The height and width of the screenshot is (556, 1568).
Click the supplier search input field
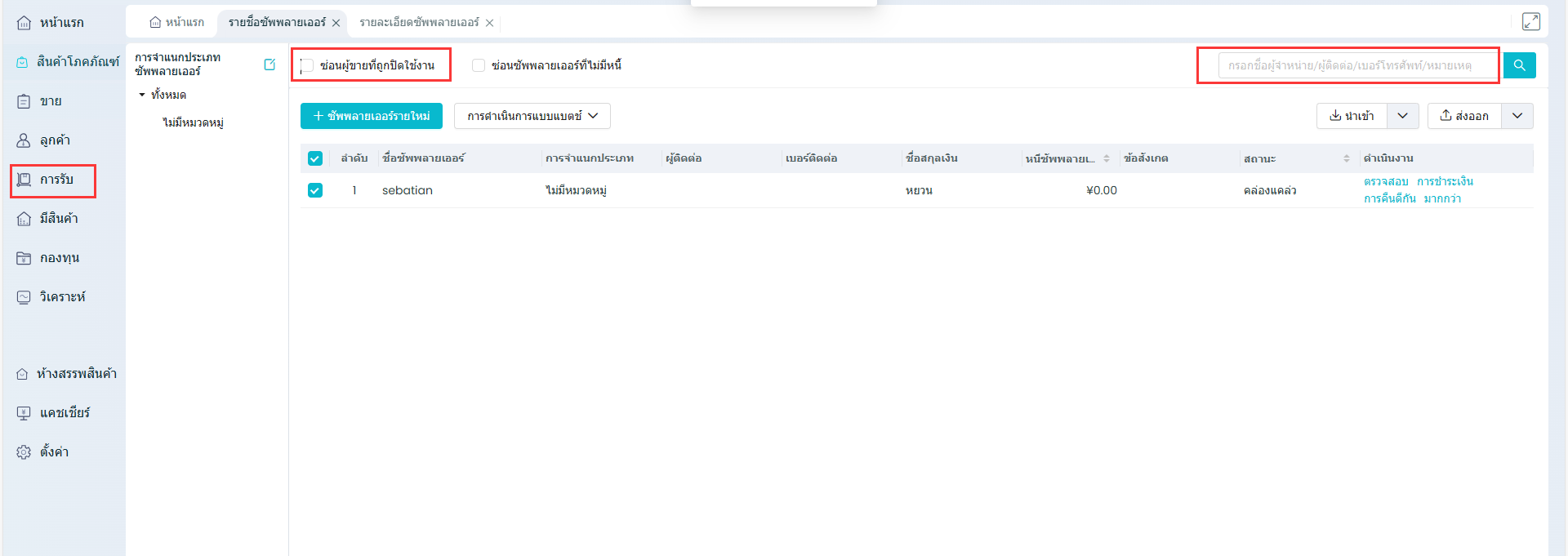tap(1356, 65)
